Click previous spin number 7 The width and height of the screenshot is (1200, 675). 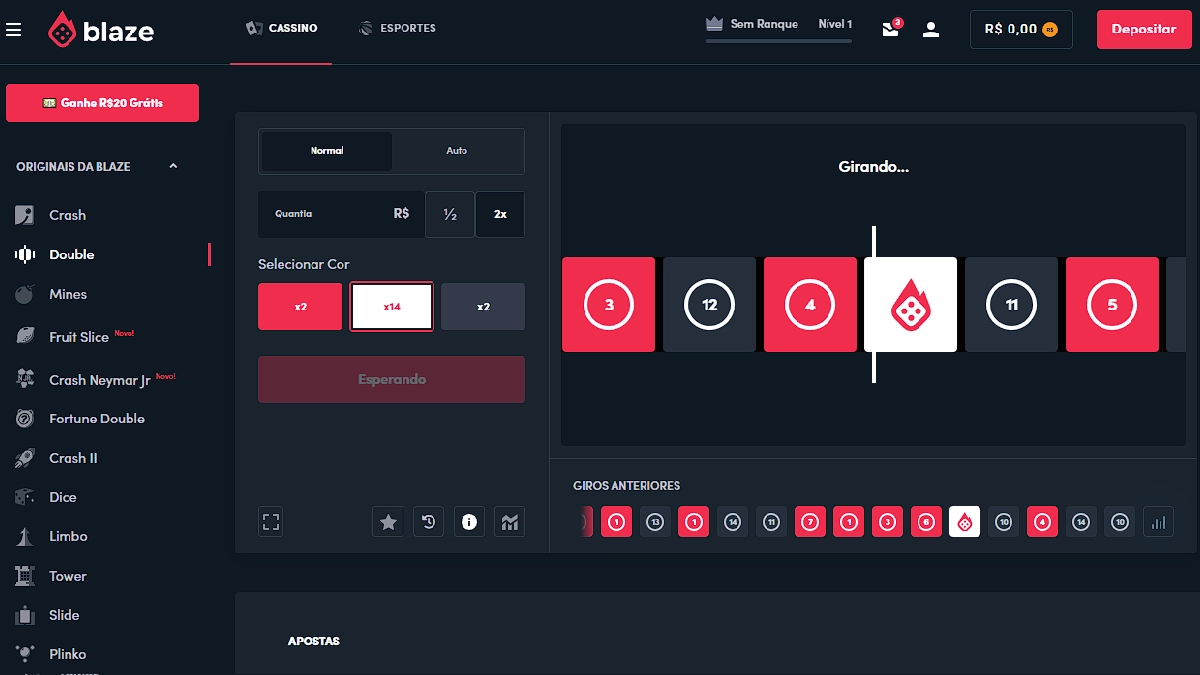[x=810, y=522]
